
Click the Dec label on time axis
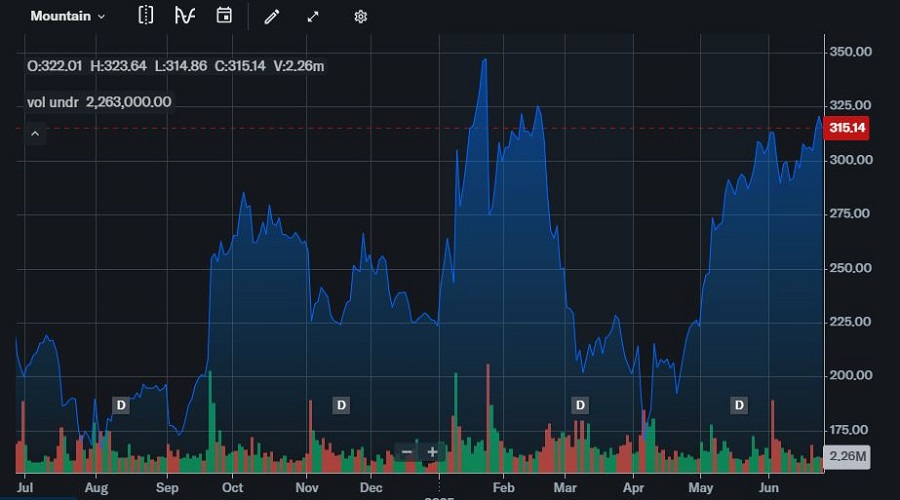tap(371, 487)
